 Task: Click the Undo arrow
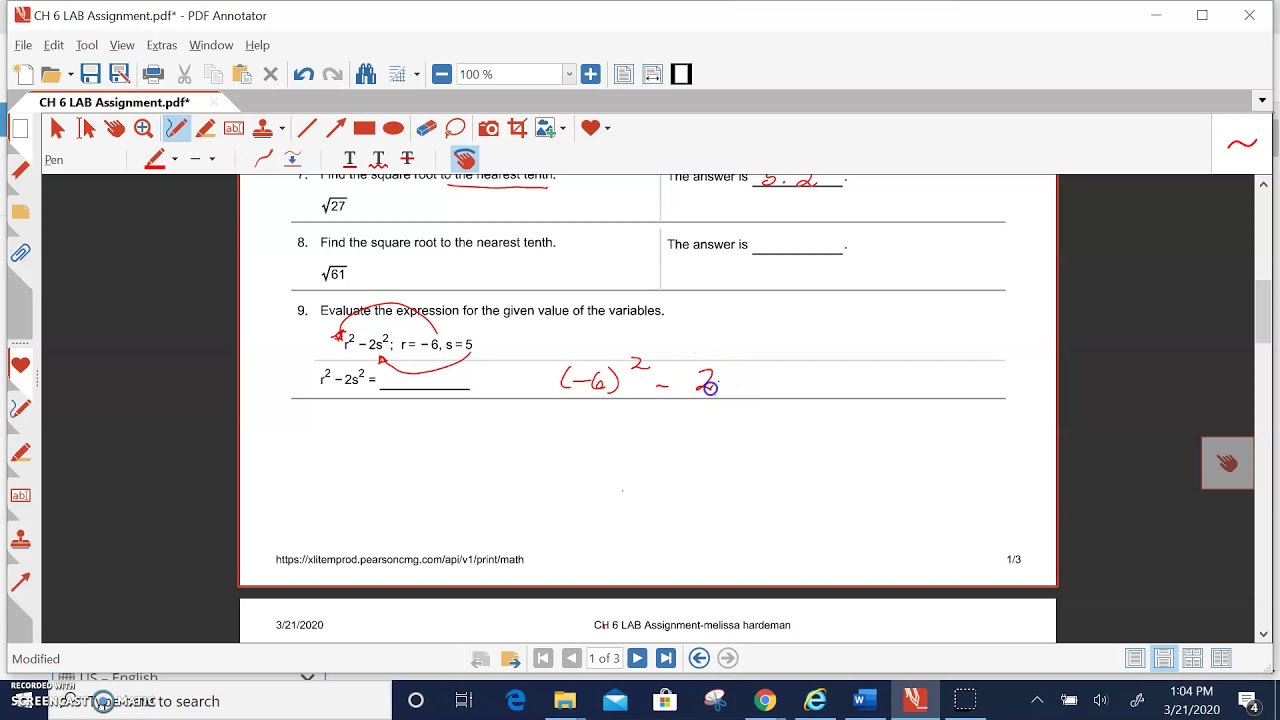tap(304, 74)
